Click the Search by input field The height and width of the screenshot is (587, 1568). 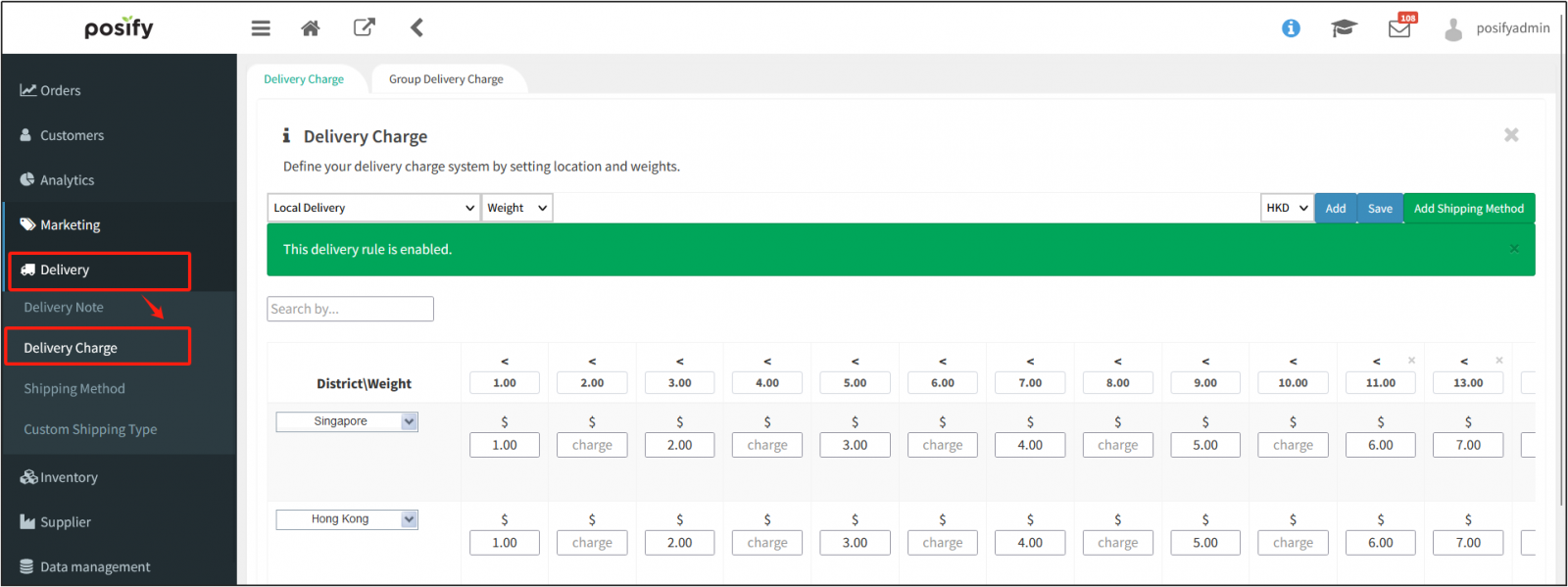[350, 309]
